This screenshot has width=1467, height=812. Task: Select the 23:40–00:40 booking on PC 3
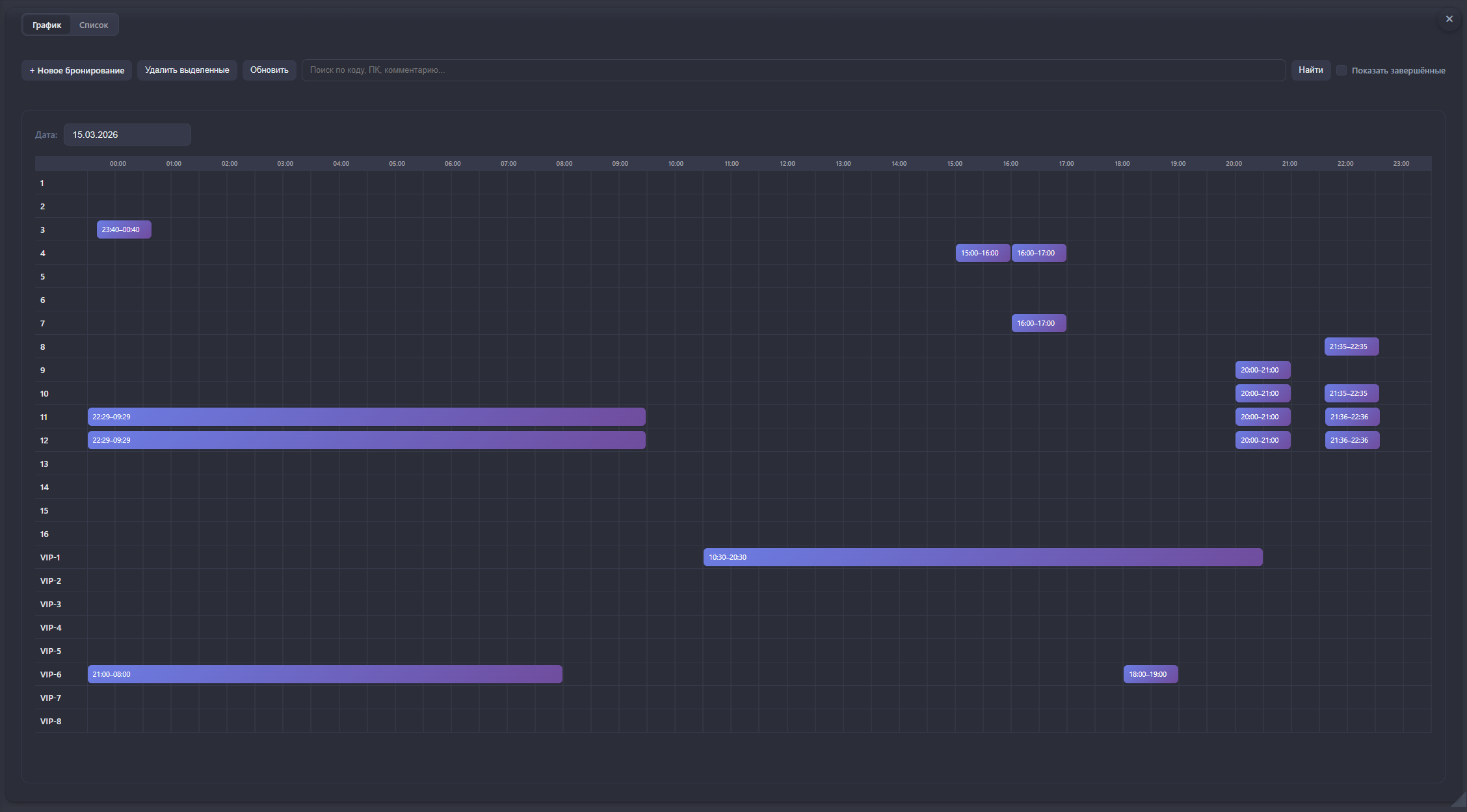pos(124,229)
